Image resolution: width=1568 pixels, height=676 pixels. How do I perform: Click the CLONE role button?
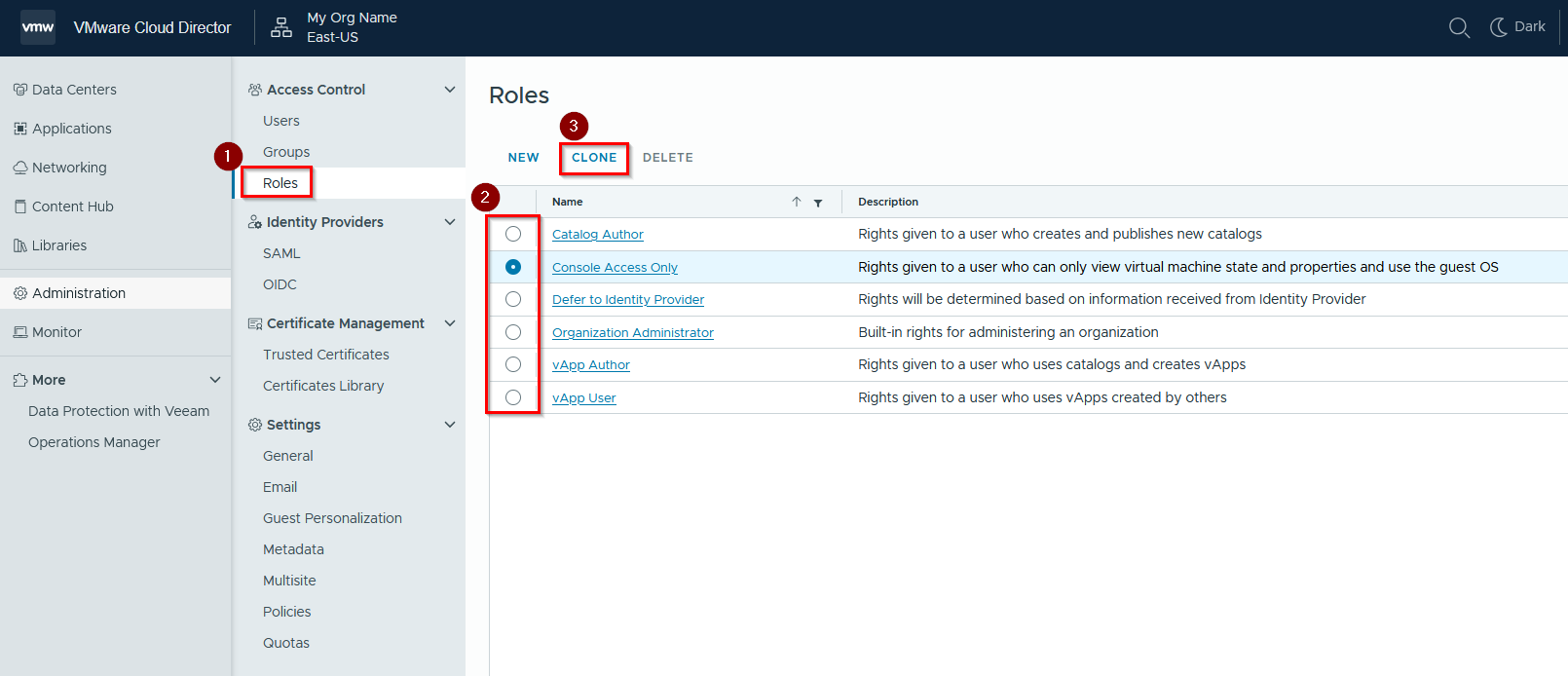pyautogui.click(x=594, y=158)
